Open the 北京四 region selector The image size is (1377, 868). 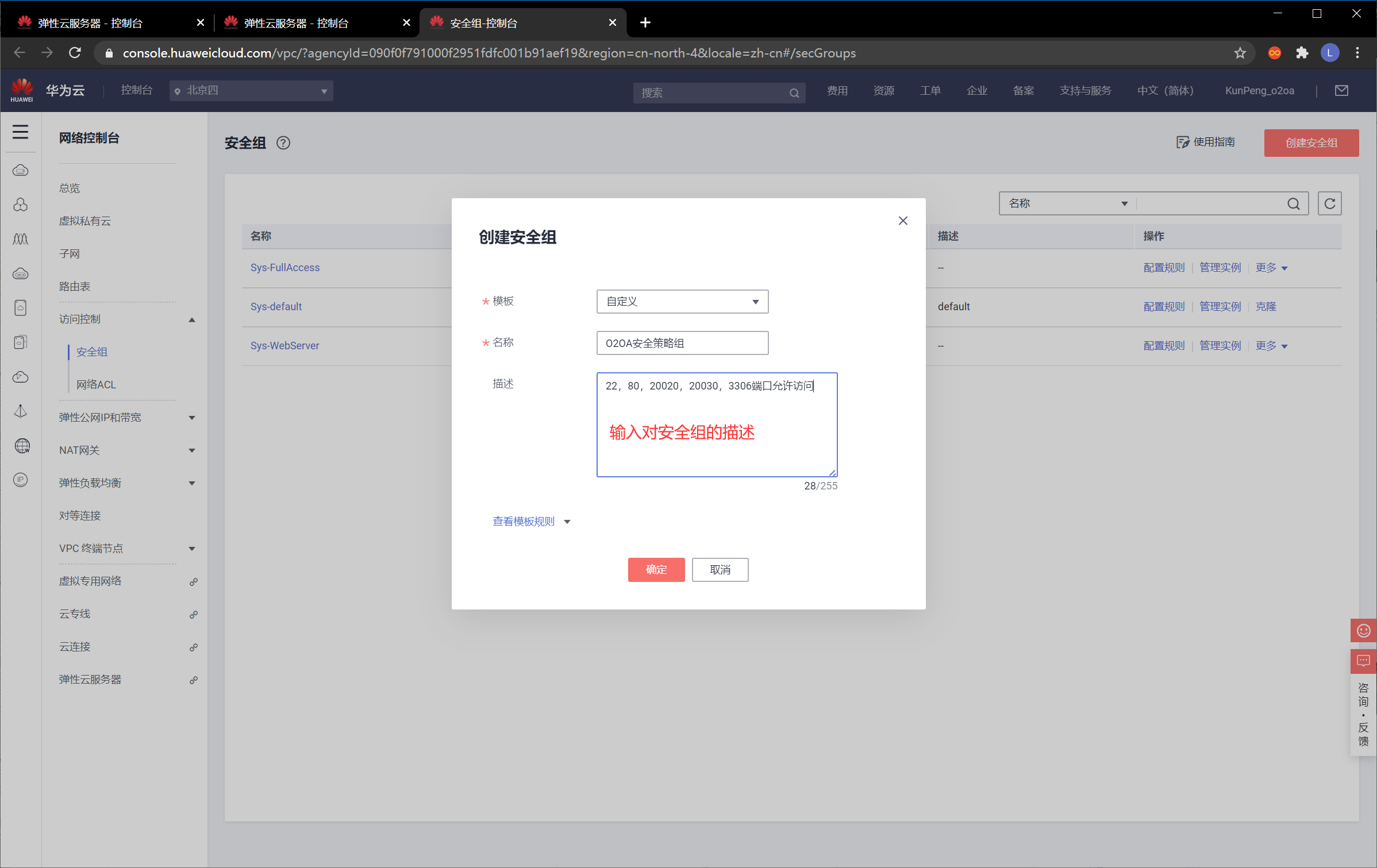[251, 91]
